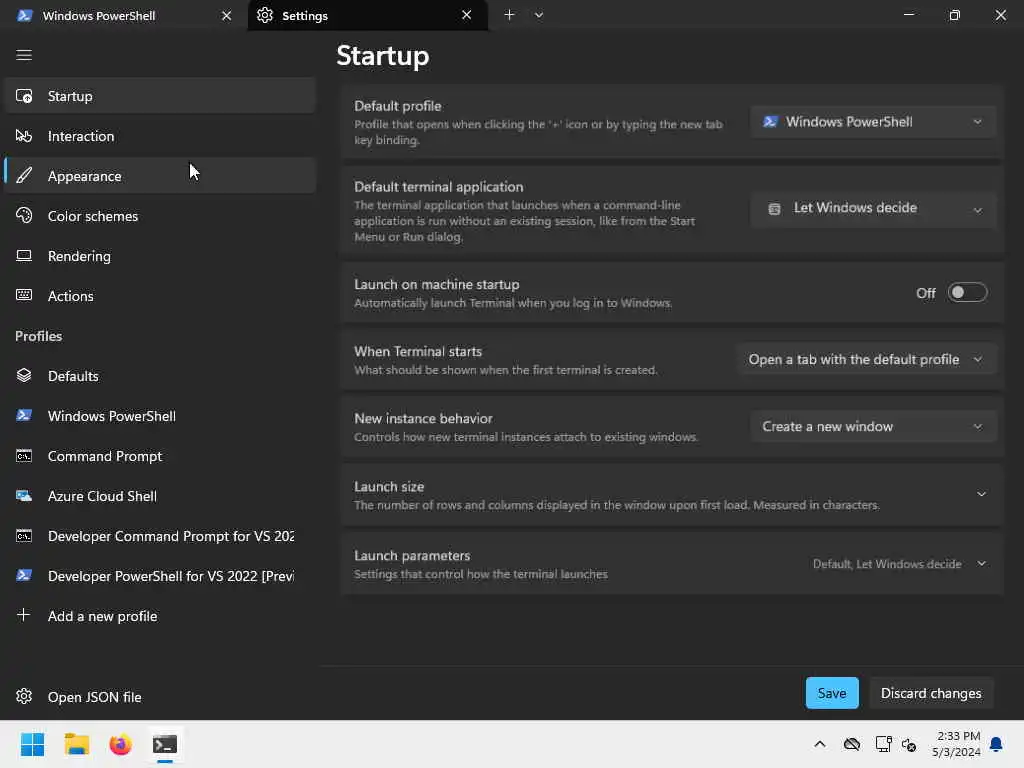Close the Settings tab
The width and height of the screenshot is (1024, 768).
pyautogui.click(x=466, y=15)
